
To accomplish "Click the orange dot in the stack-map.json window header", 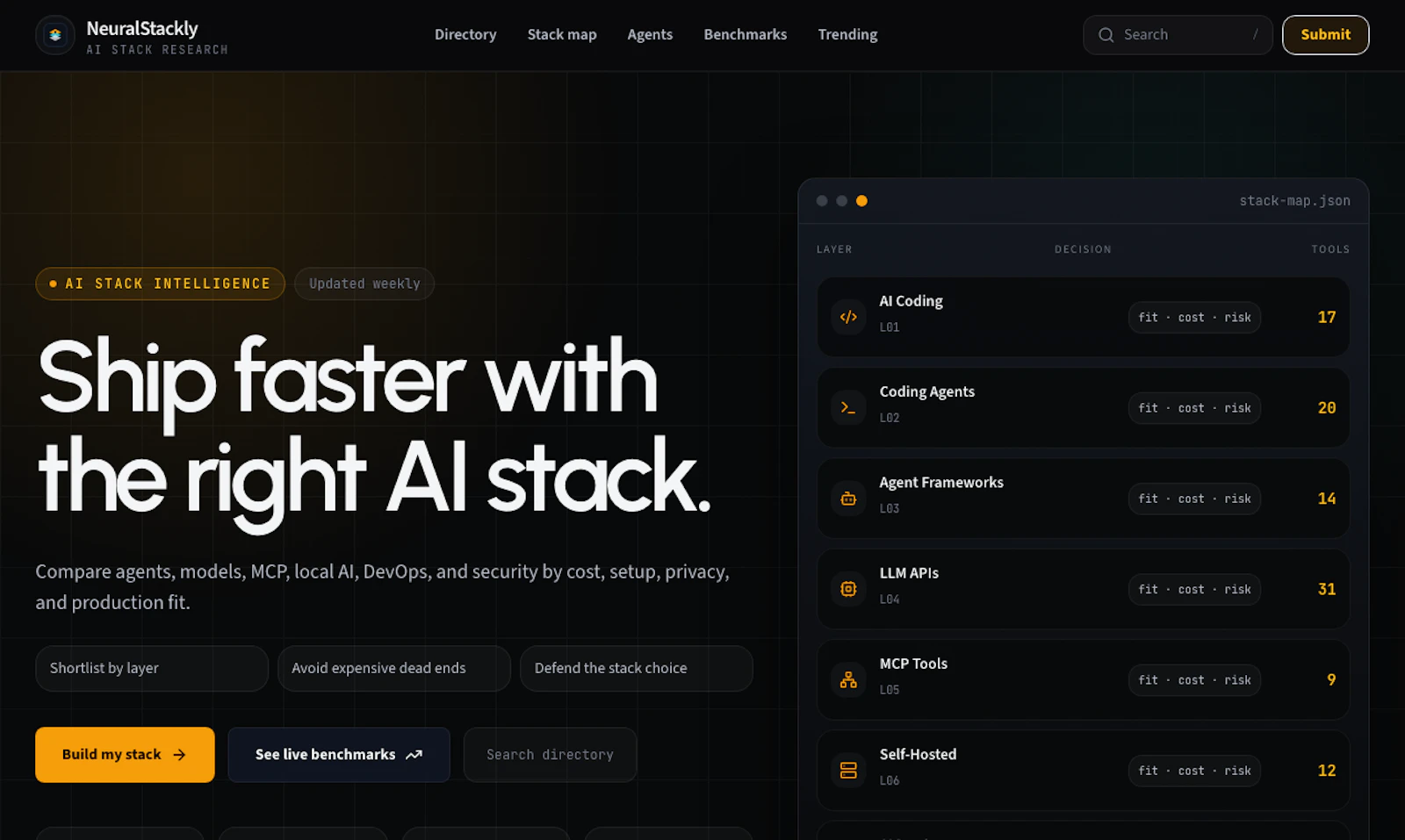I will 861,201.
